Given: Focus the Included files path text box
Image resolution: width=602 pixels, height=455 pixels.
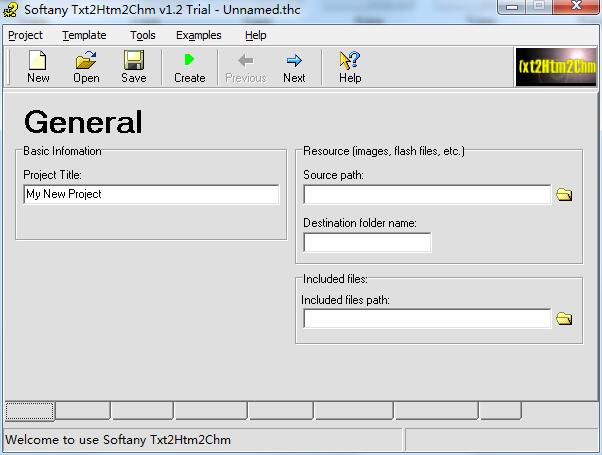Looking at the screenshot, I should [427, 318].
